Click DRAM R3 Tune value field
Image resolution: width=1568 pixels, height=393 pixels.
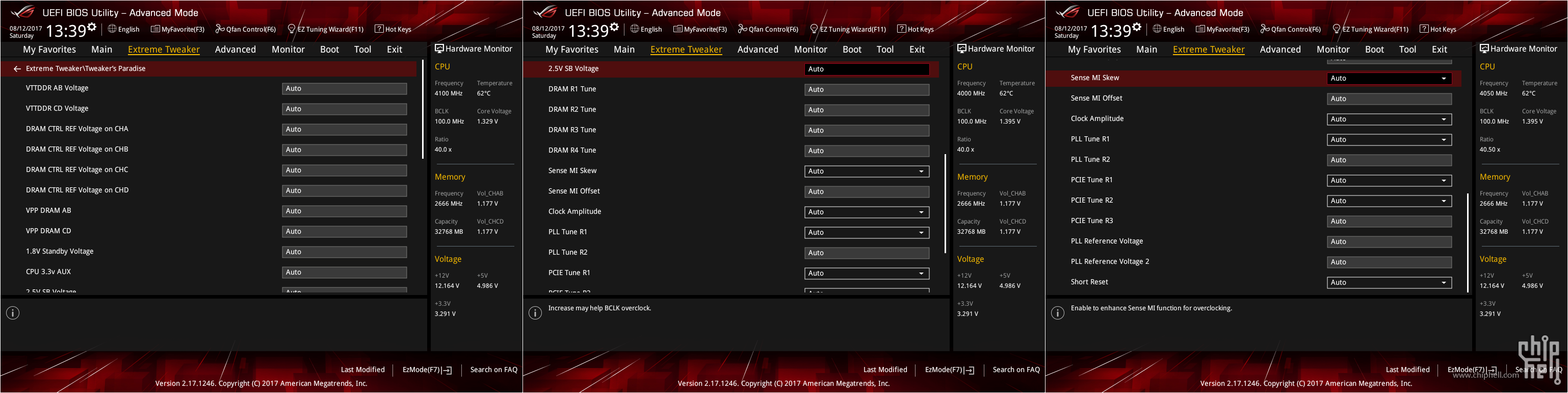tap(867, 130)
